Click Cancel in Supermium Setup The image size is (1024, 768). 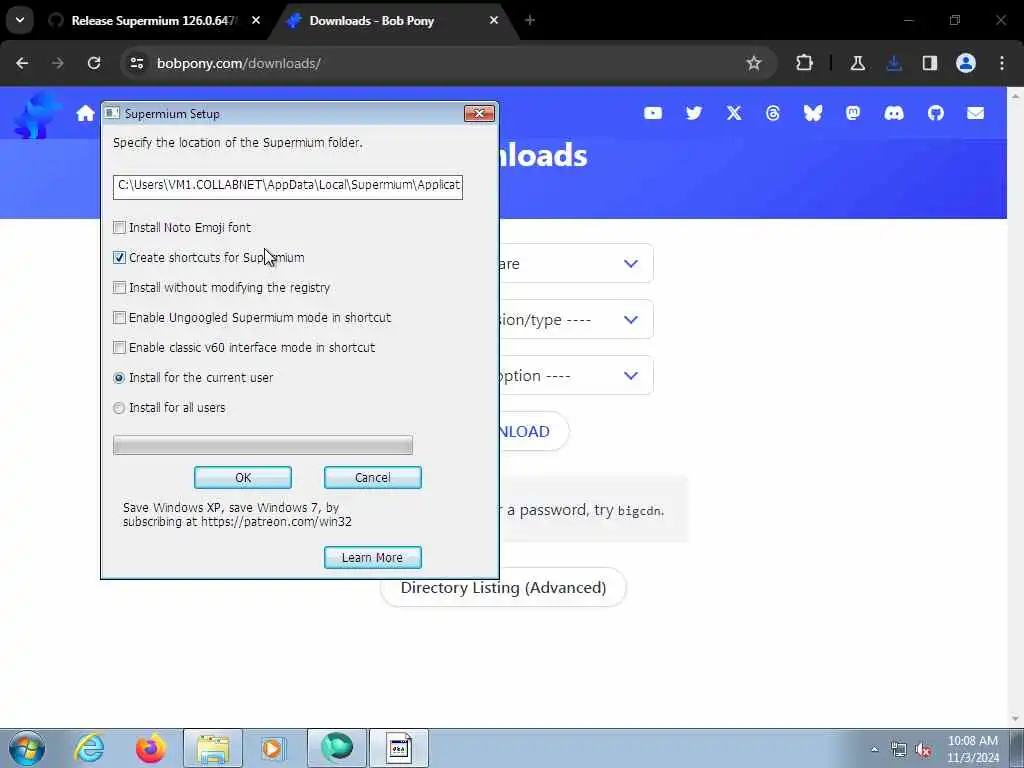[372, 477]
